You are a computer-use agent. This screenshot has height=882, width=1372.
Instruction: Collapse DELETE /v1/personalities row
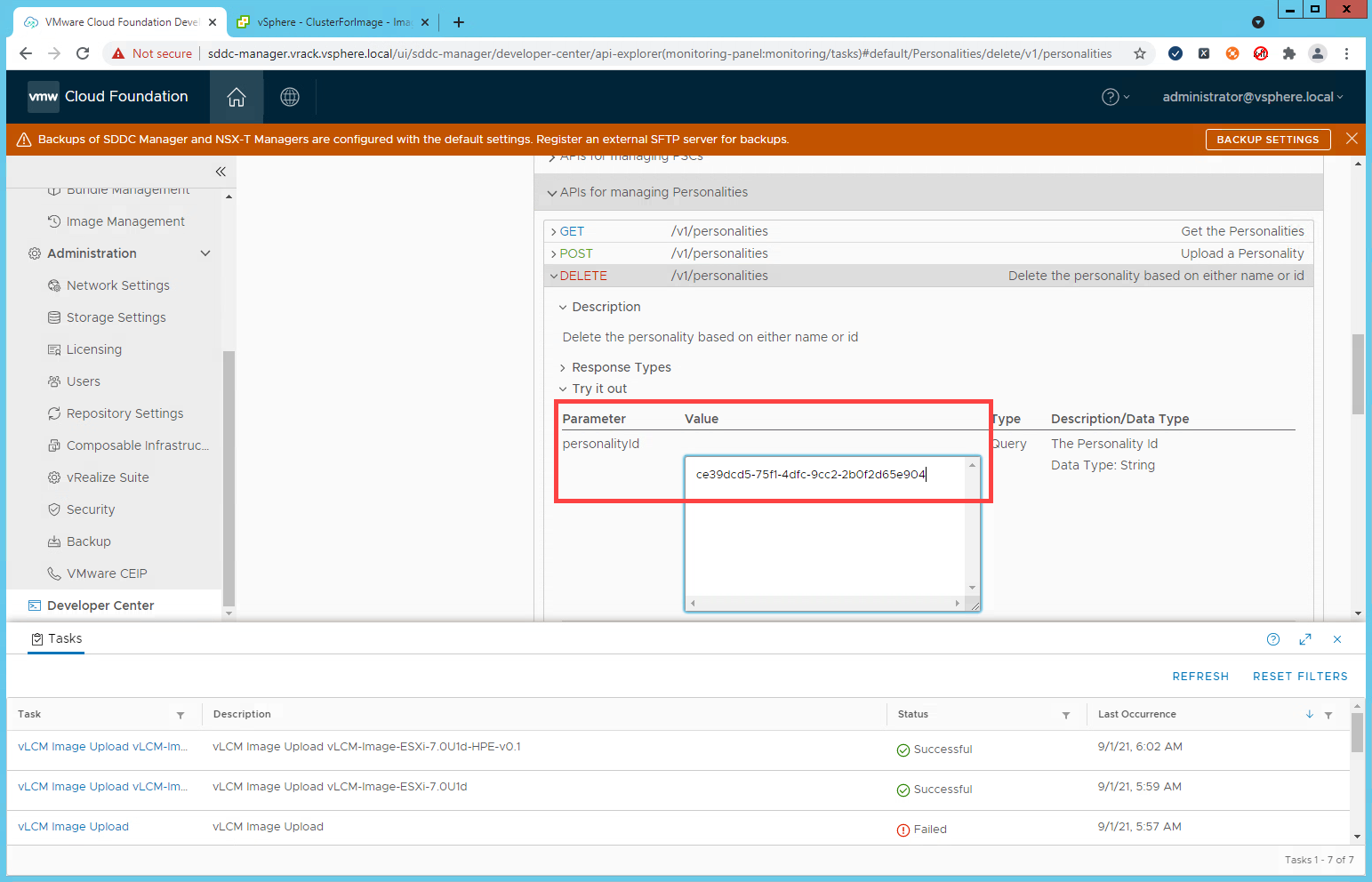pos(928,276)
